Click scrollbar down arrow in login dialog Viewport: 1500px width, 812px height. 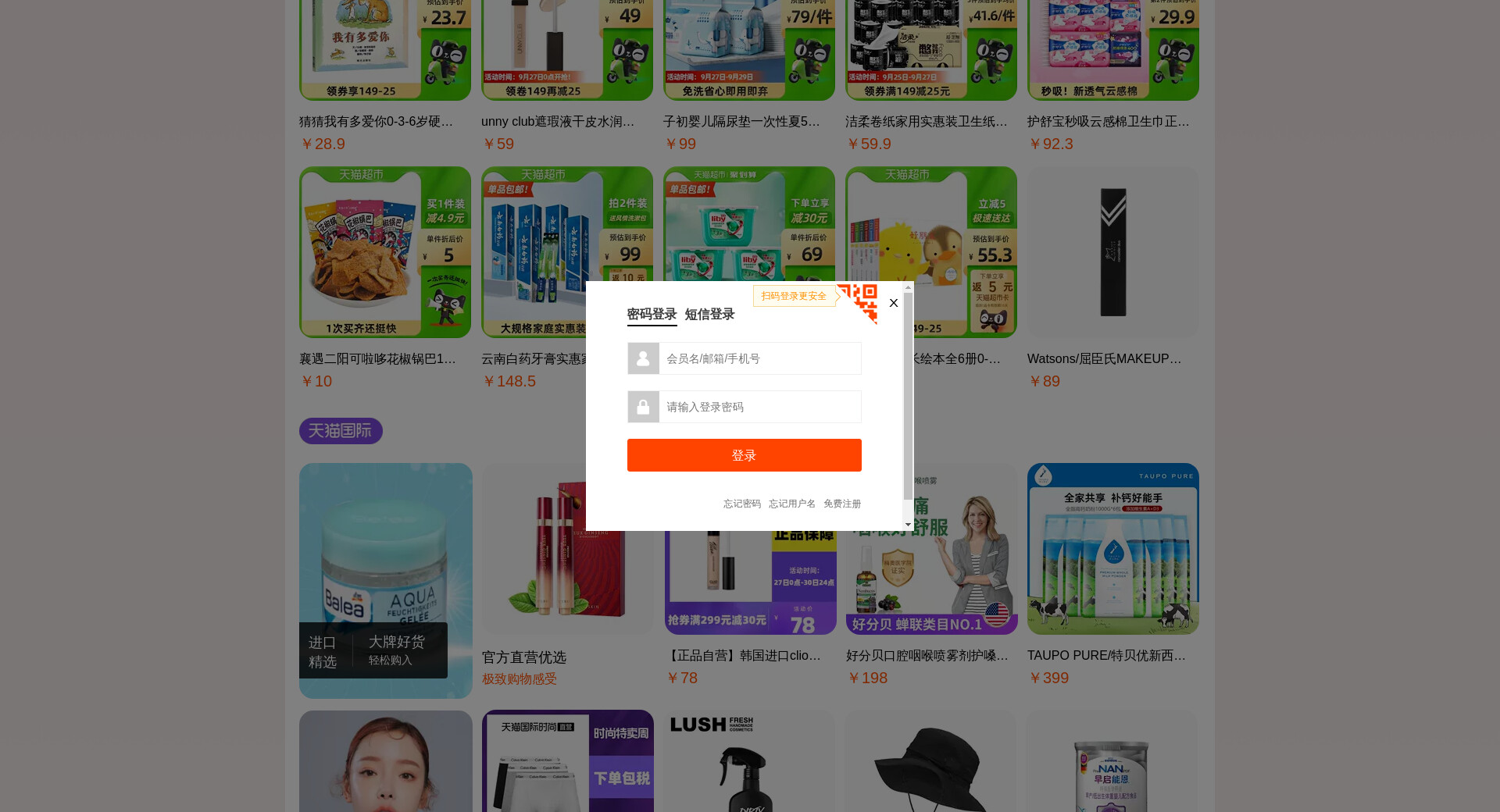(x=908, y=525)
